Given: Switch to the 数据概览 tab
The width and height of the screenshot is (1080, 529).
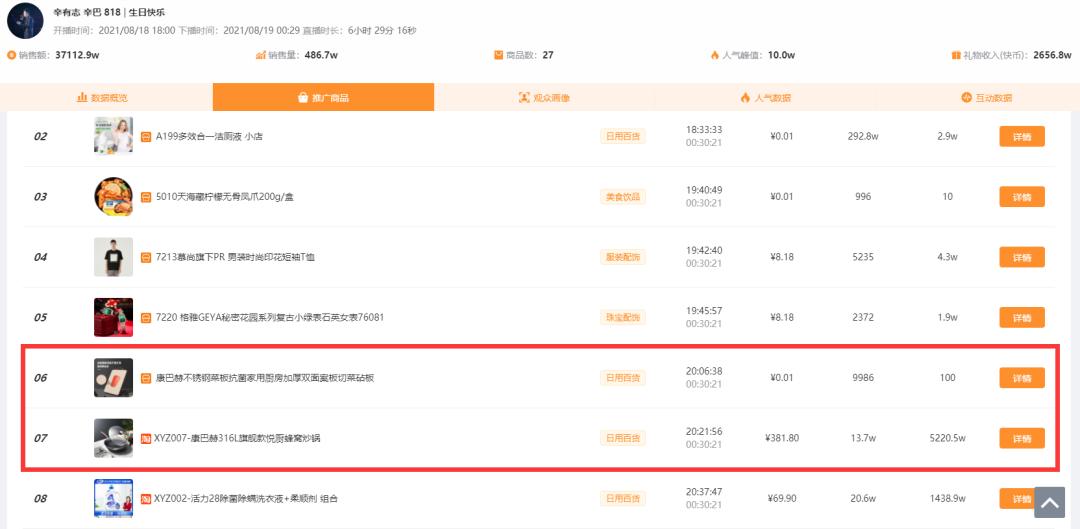Looking at the screenshot, I should click(102, 98).
